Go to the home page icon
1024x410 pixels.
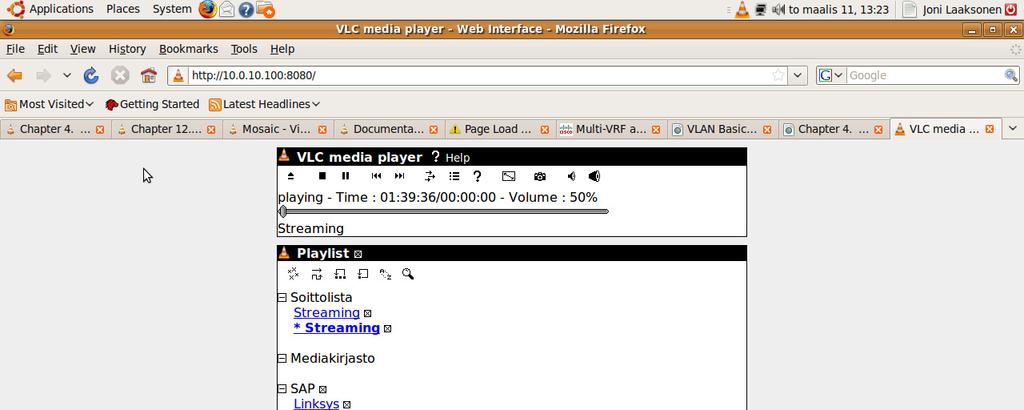(x=149, y=76)
